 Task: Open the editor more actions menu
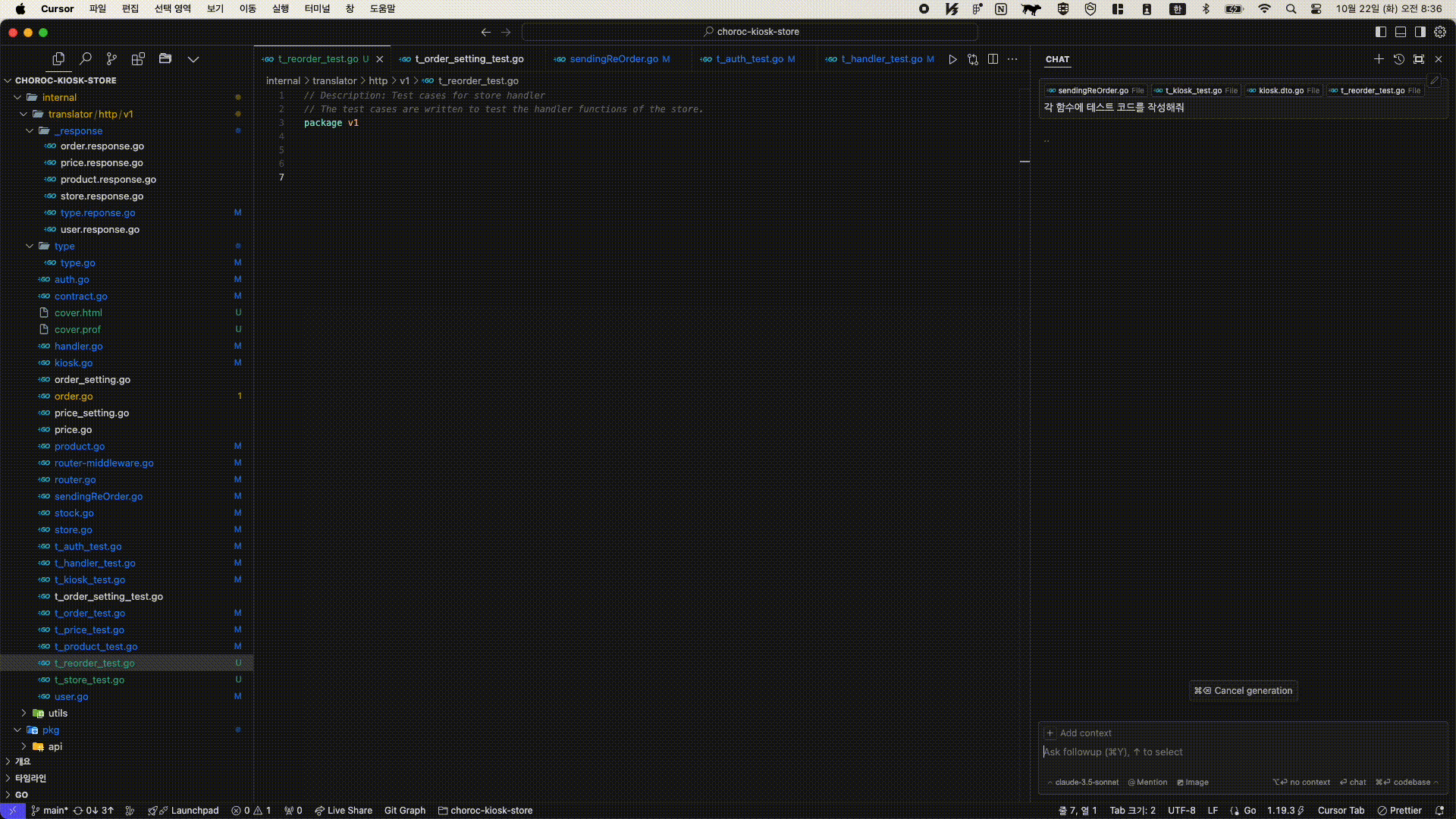point(1012,59)
